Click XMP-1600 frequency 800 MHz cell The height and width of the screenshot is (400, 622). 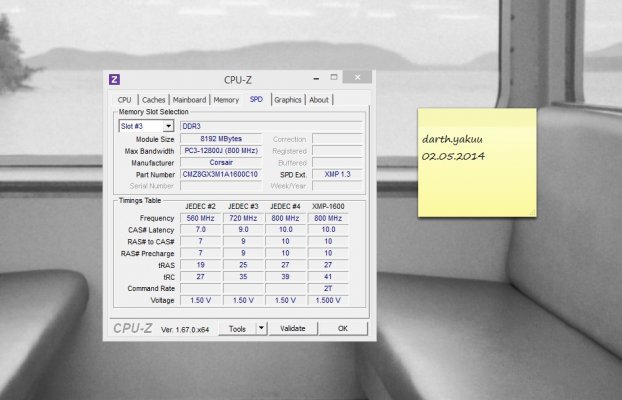[328, 218]
